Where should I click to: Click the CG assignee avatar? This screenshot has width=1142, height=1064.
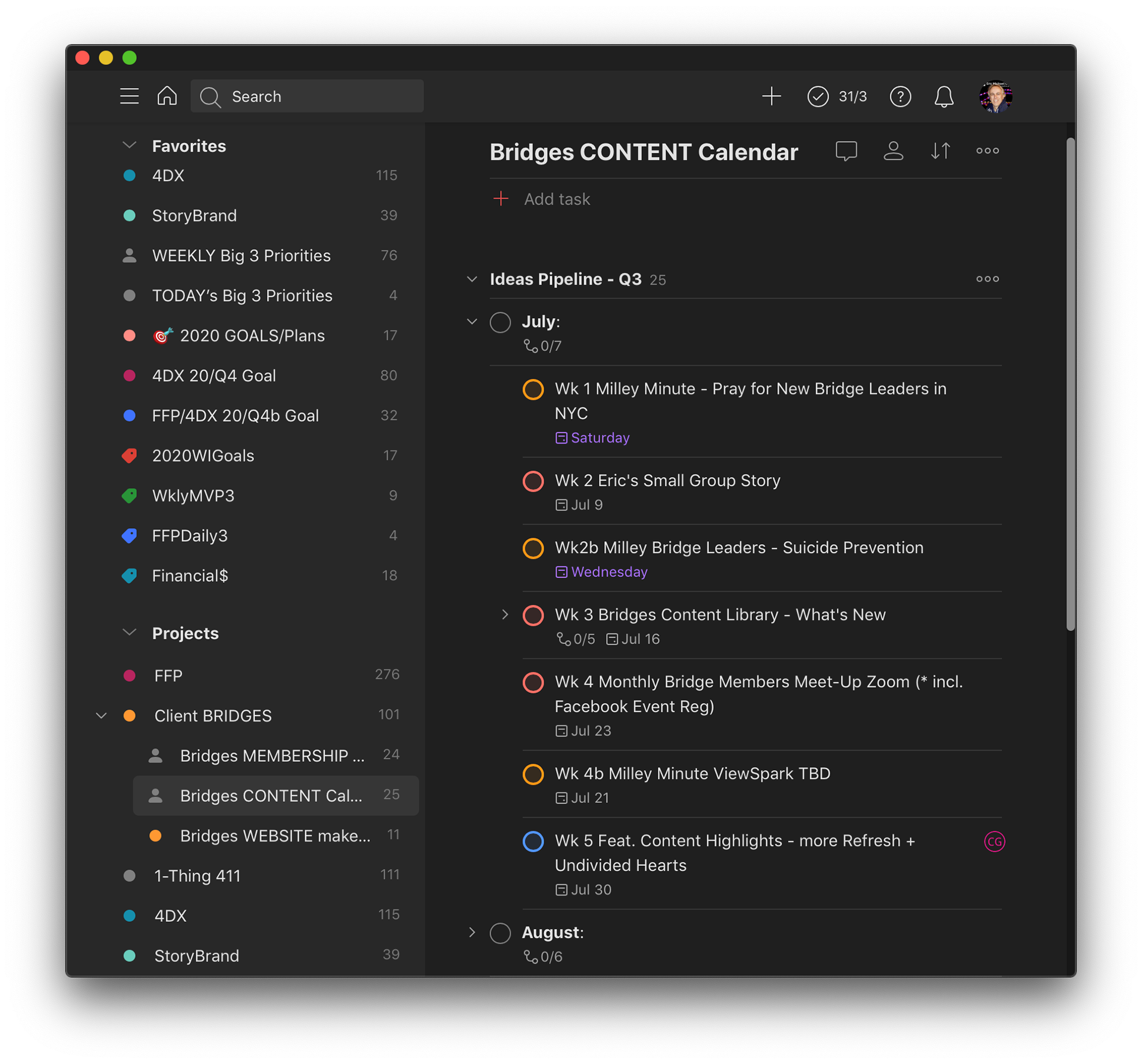pos(994,841)
